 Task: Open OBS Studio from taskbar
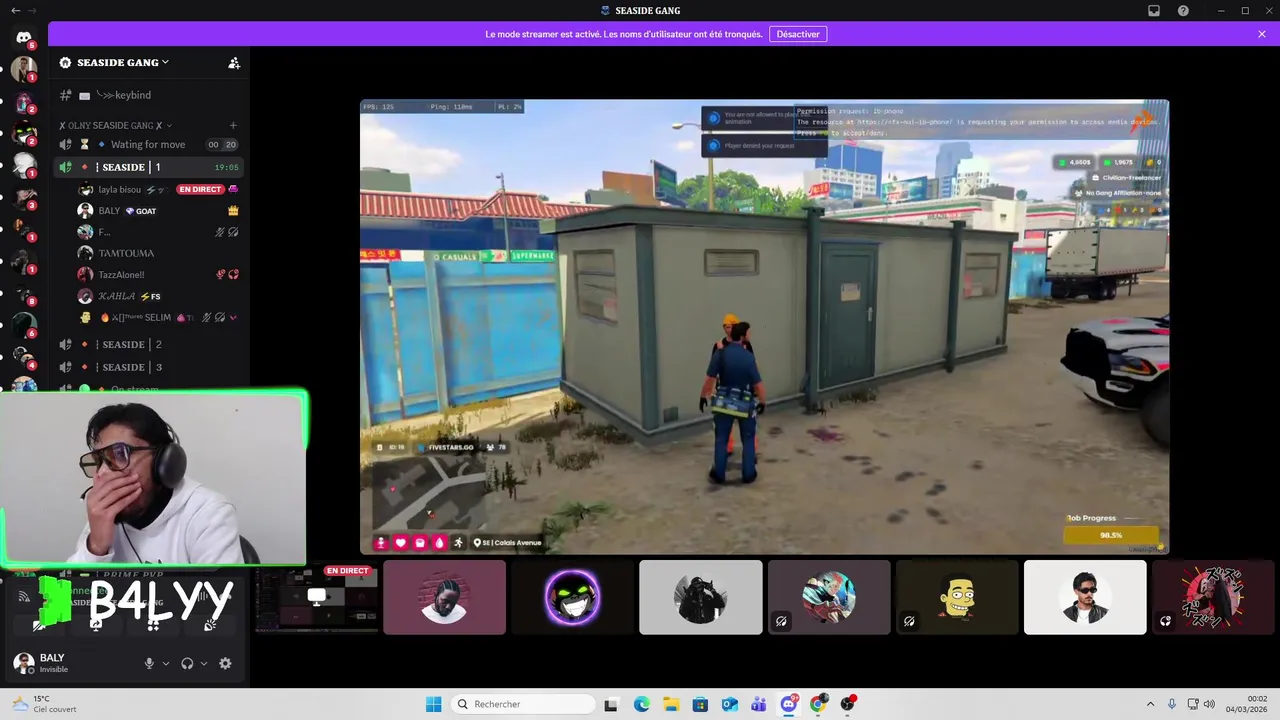pyautogui.click(x=848, y=704)
